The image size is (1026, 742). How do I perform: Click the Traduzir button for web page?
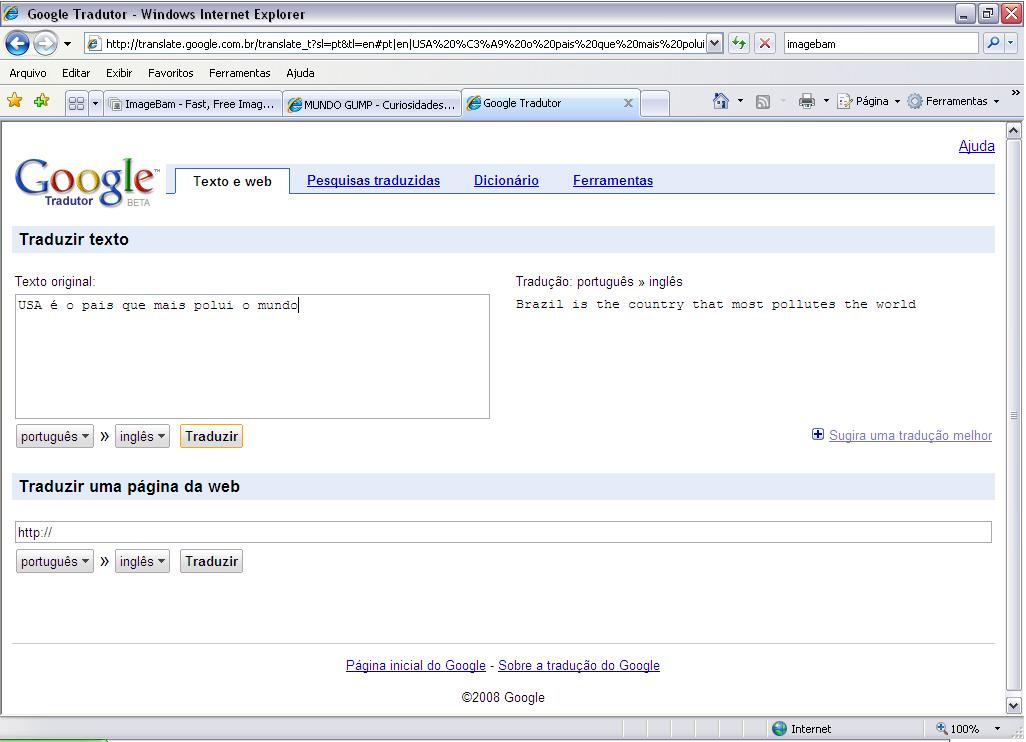tap(211, 561)
